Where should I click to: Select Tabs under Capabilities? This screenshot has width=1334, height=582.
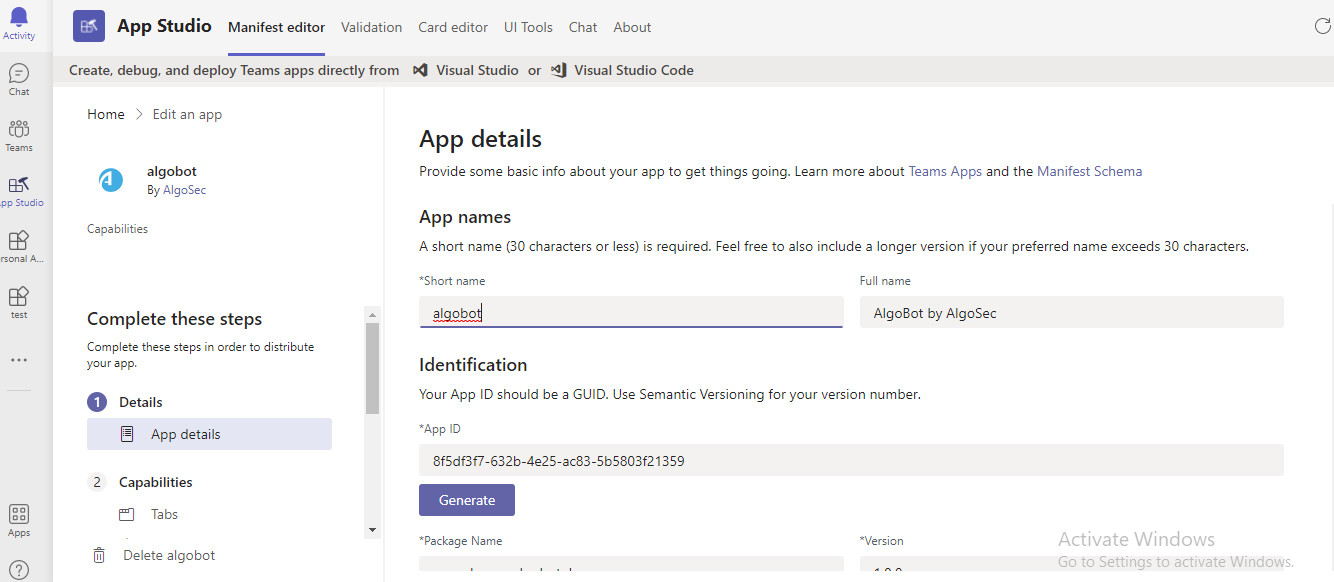pyautogui.click(x=164, y=514)
